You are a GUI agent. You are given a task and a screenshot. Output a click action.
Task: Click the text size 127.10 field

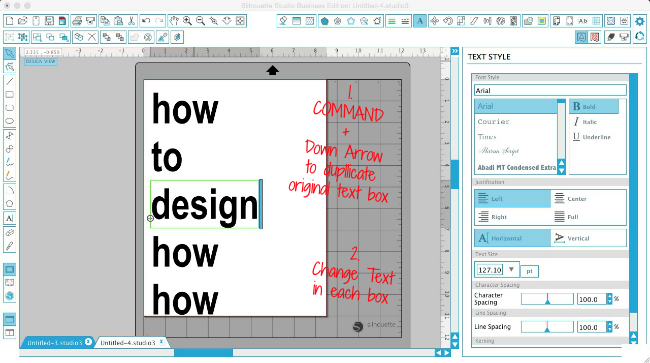pos(490,270)
